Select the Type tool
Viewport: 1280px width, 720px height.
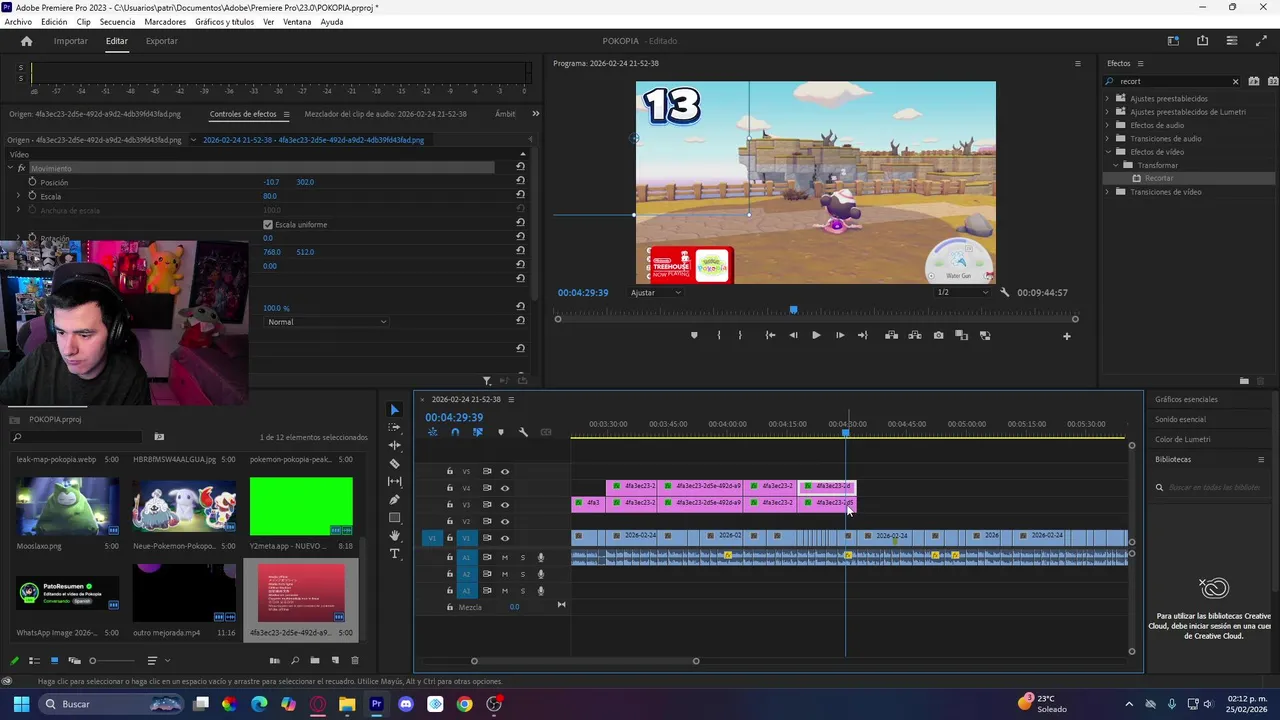394,554
